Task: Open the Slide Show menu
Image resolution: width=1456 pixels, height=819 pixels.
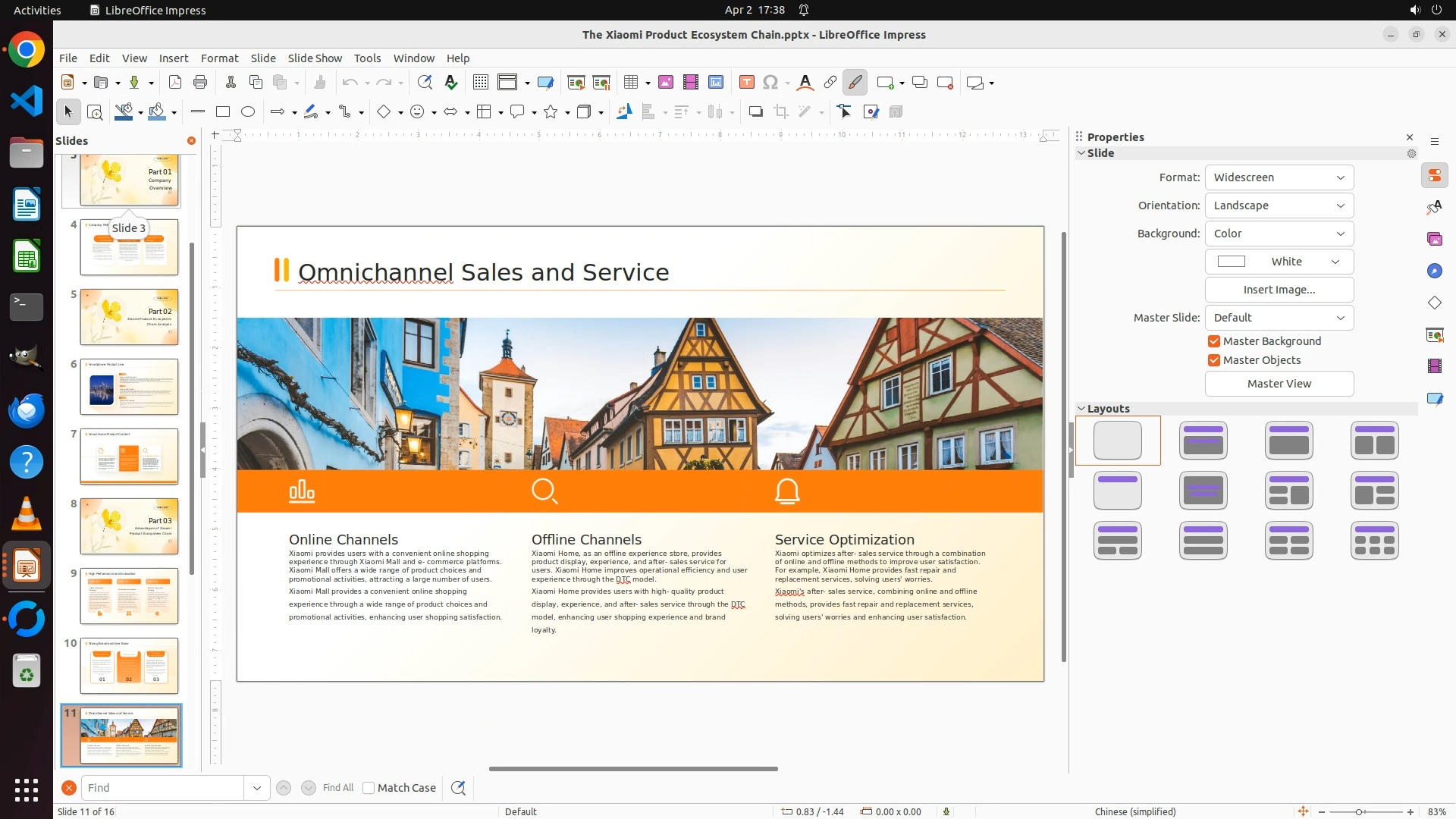Action: tap(315, 58)
